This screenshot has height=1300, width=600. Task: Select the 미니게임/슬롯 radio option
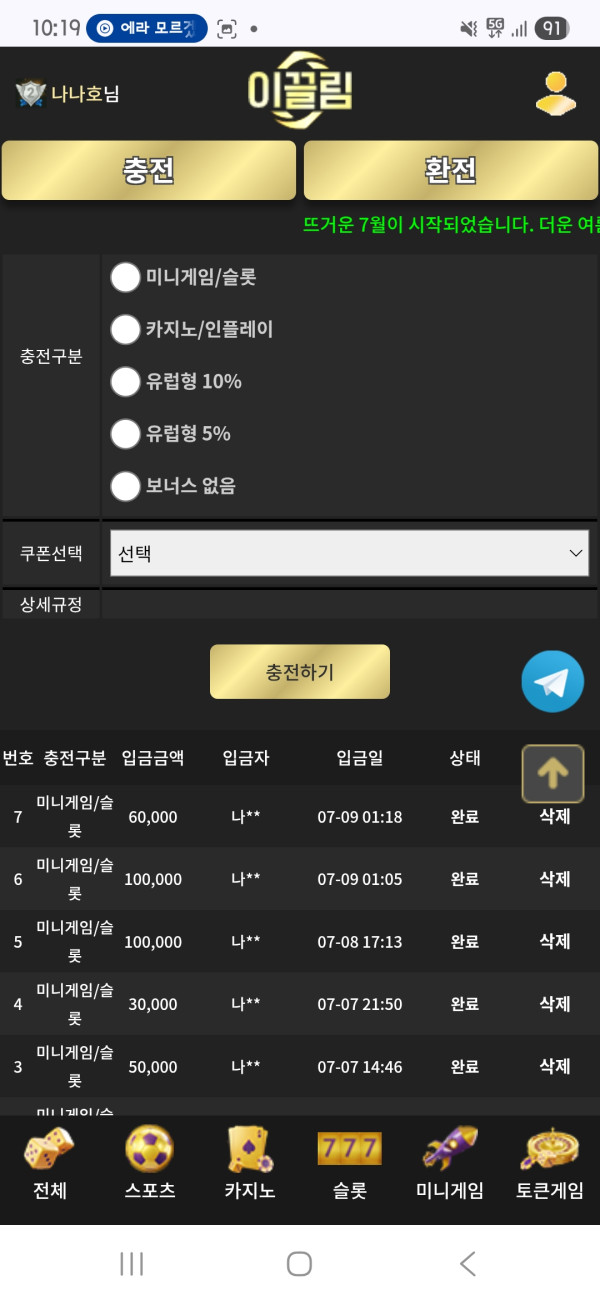click(x=125, y=277)
